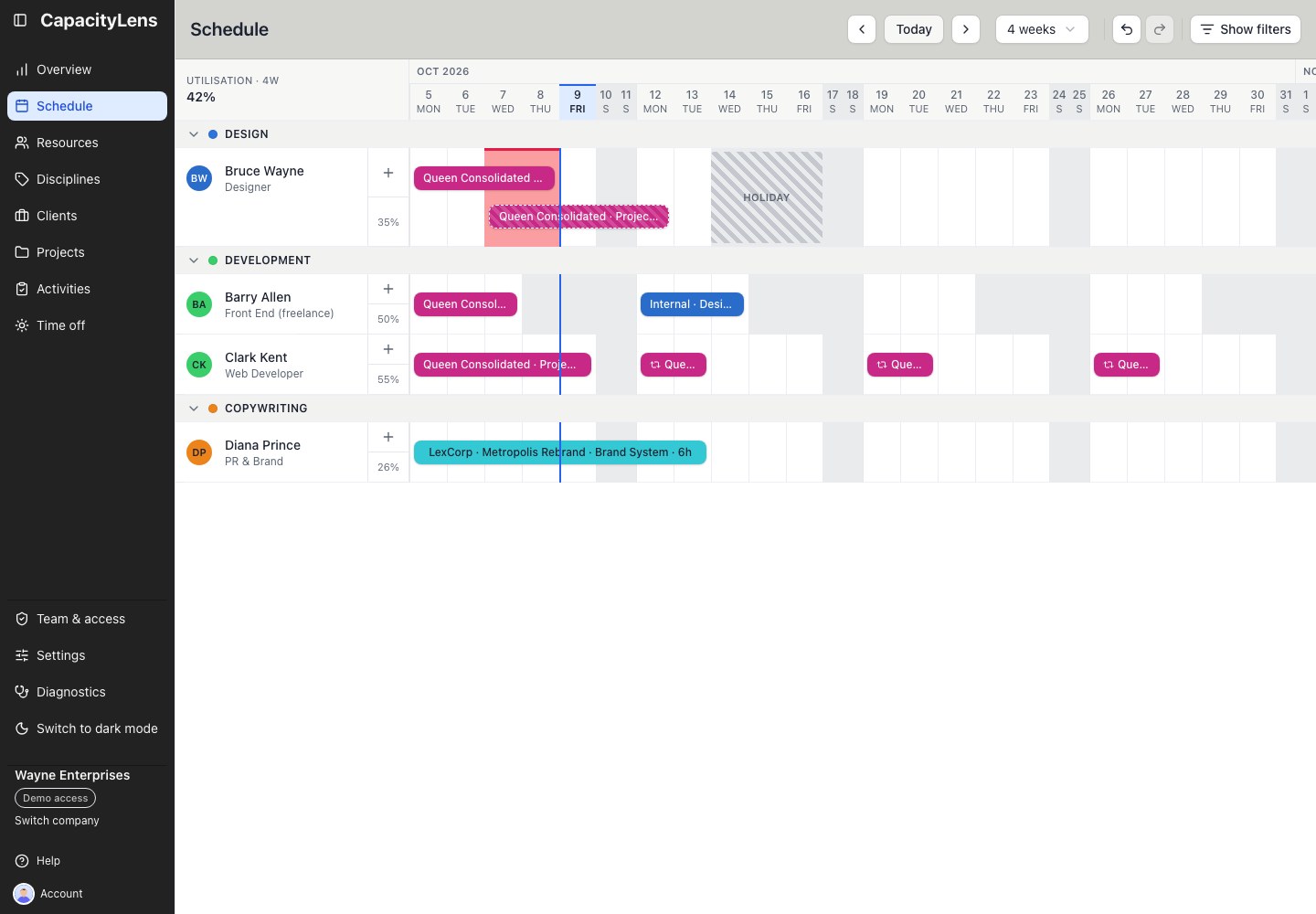Screen dimensions: 1316x914
Task: Open the Activities page
Action: [x=87, y=289]
